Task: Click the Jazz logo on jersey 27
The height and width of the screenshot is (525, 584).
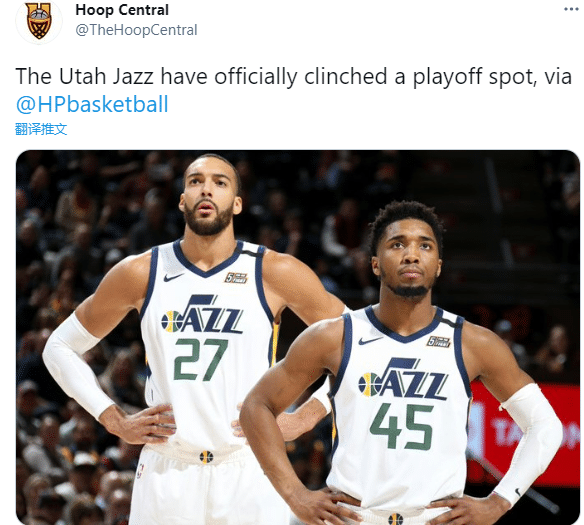Action: coord(202,314)
